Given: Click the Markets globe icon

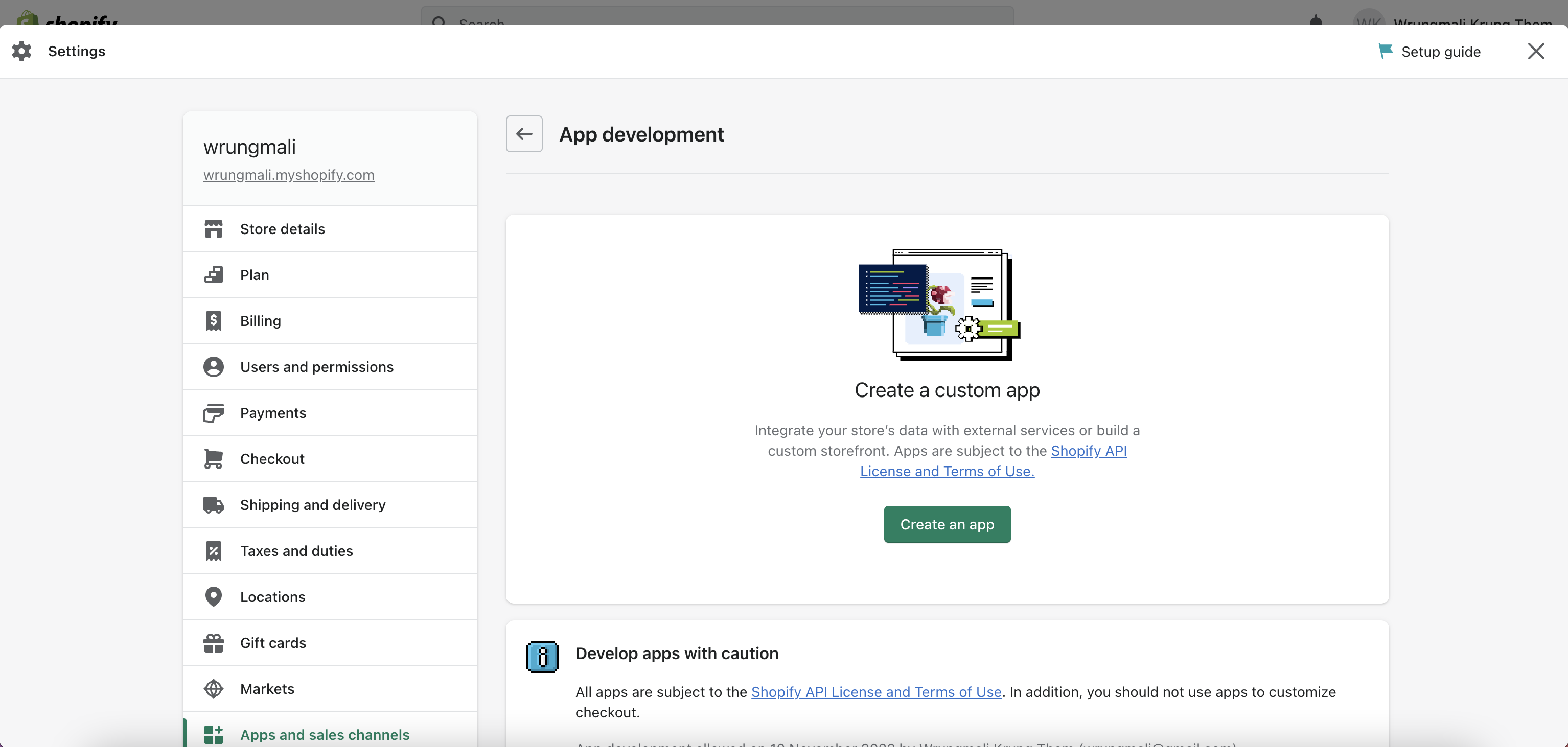Looking at the screenshot, I should point(214,689).
